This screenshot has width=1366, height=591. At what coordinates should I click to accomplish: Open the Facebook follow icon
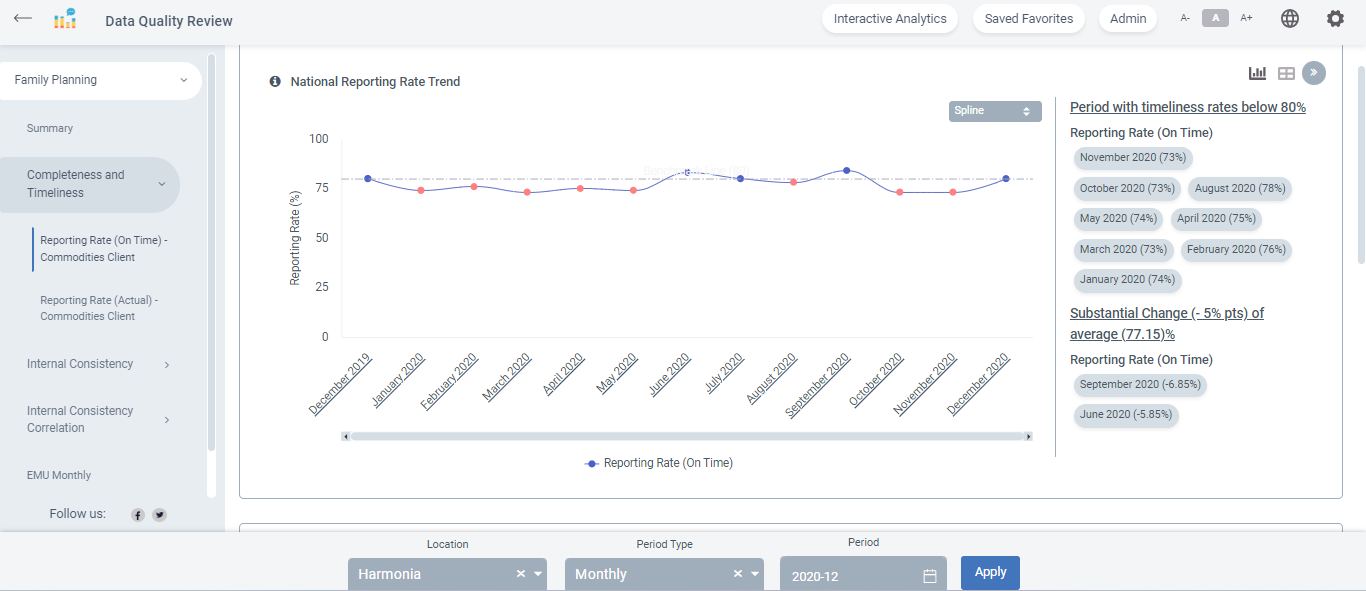(138, 515)
